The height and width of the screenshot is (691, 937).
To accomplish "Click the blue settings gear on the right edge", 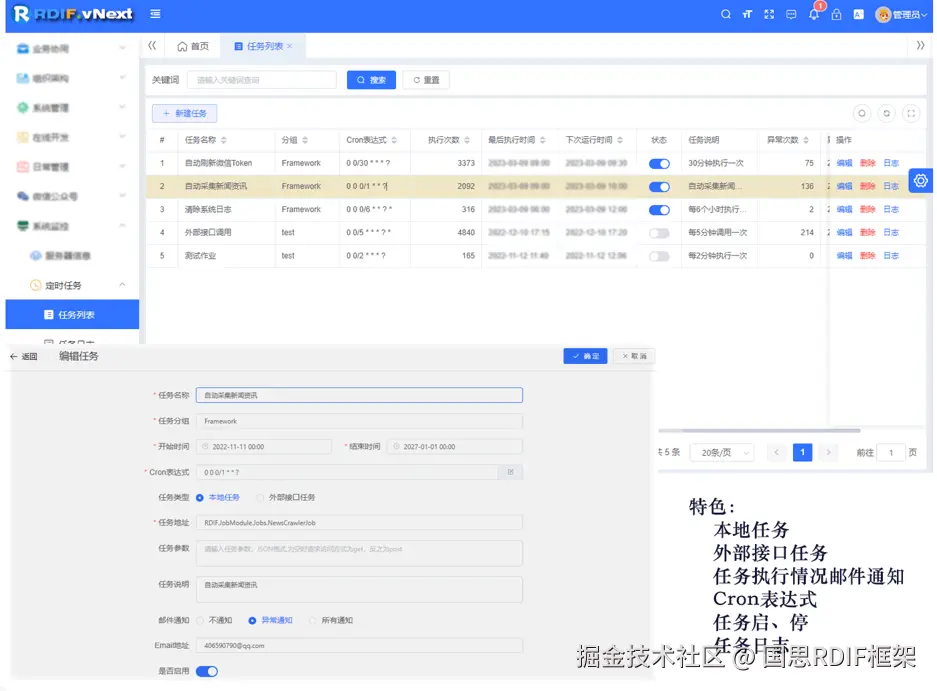I will pyautogui.click(x=919, y=180).
